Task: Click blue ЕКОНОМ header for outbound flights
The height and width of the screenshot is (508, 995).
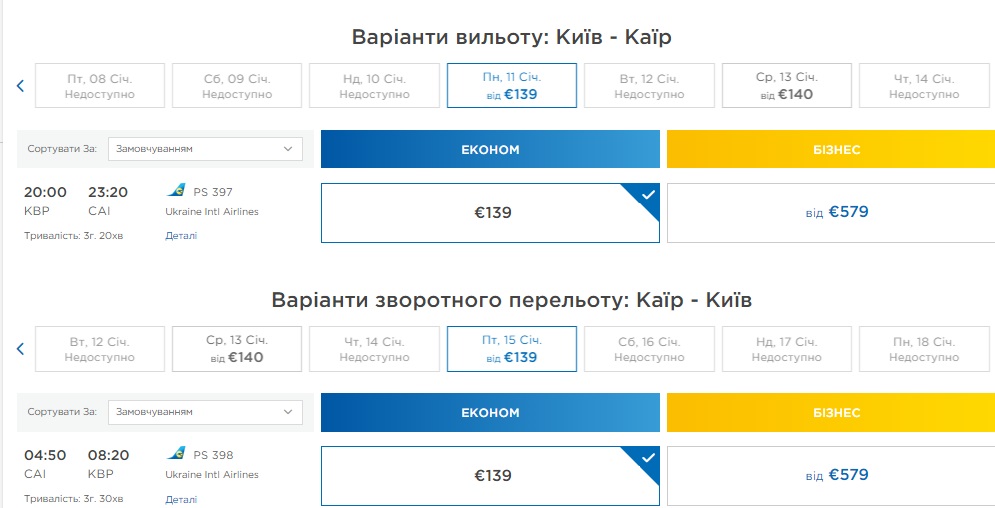Action: tap(490, 149)
